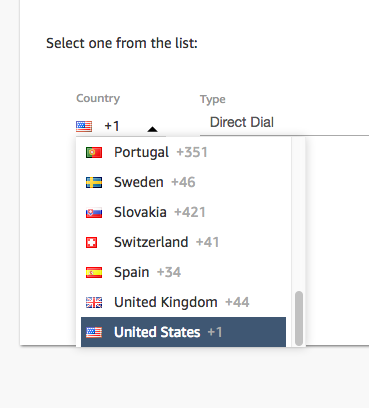
Task: Pick Spain +34 from the dropdown
Action: pyautogui.click(x=183, y=272)
